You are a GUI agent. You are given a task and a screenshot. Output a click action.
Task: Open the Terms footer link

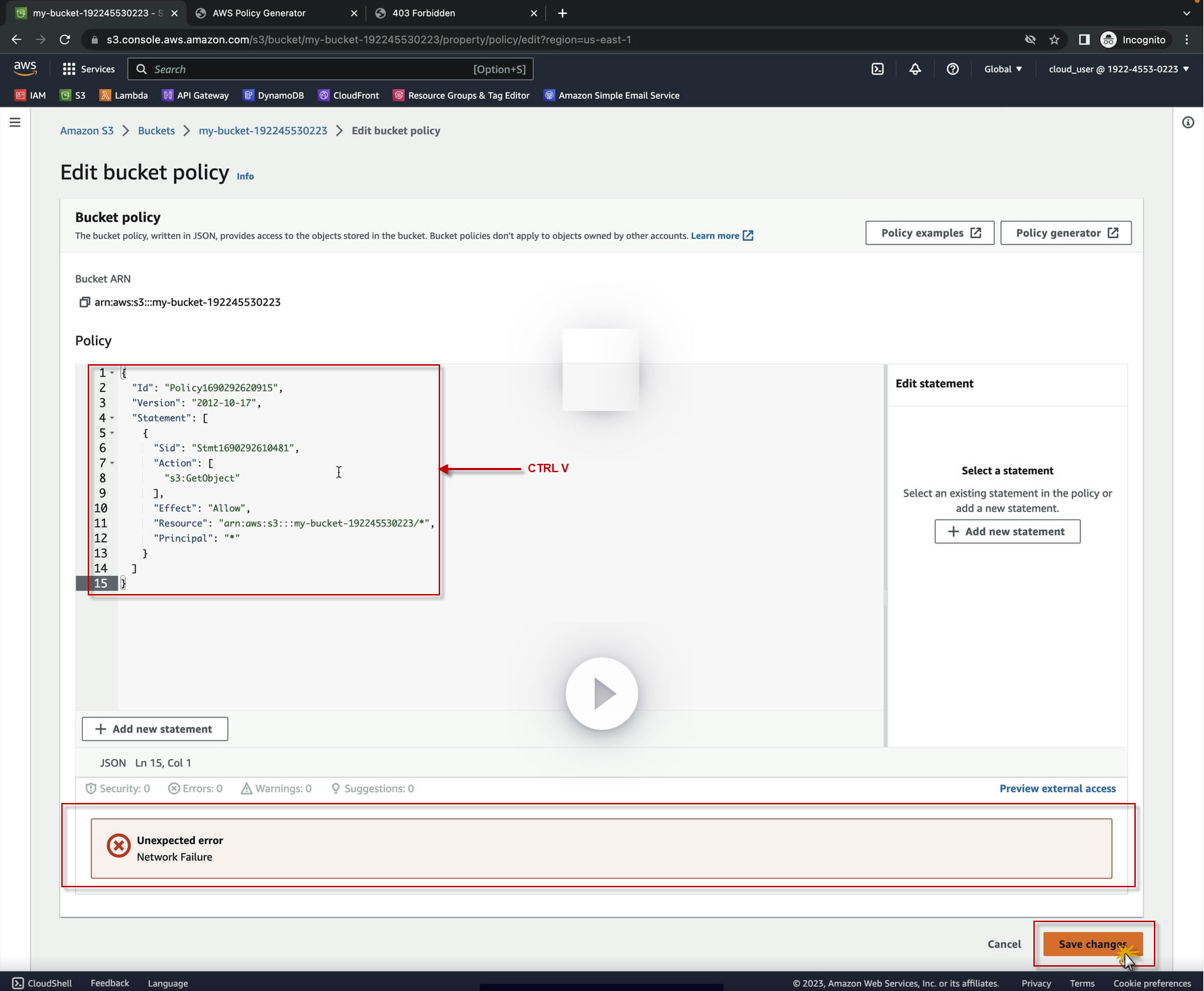pos(1082,983)
